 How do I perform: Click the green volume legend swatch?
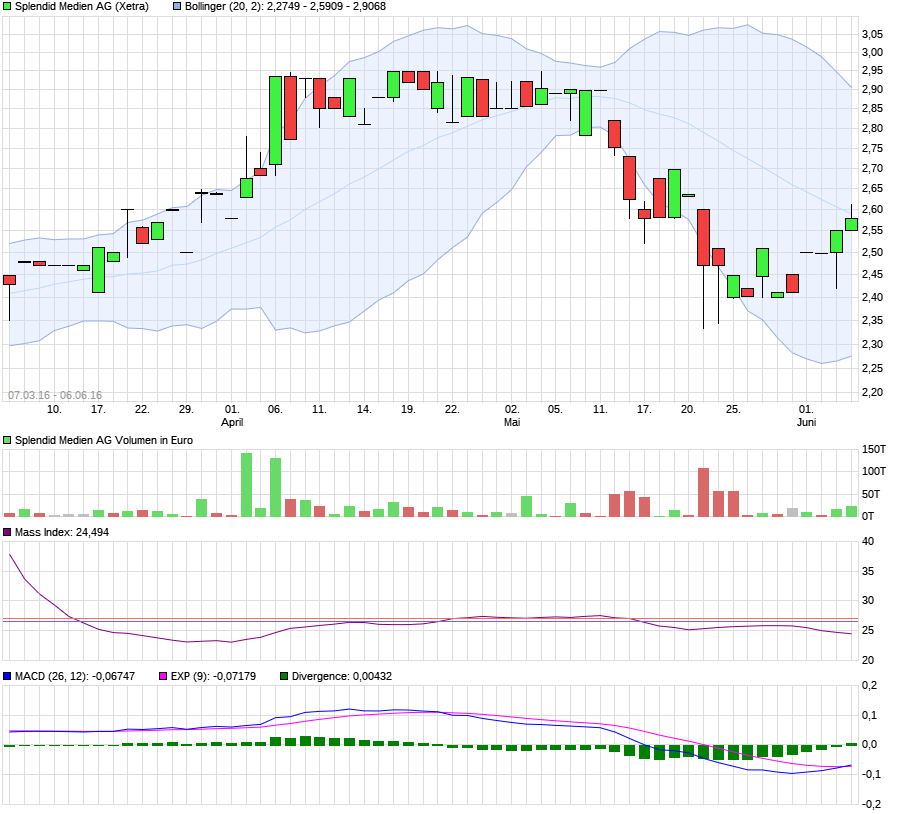click(x=7, y=440)
